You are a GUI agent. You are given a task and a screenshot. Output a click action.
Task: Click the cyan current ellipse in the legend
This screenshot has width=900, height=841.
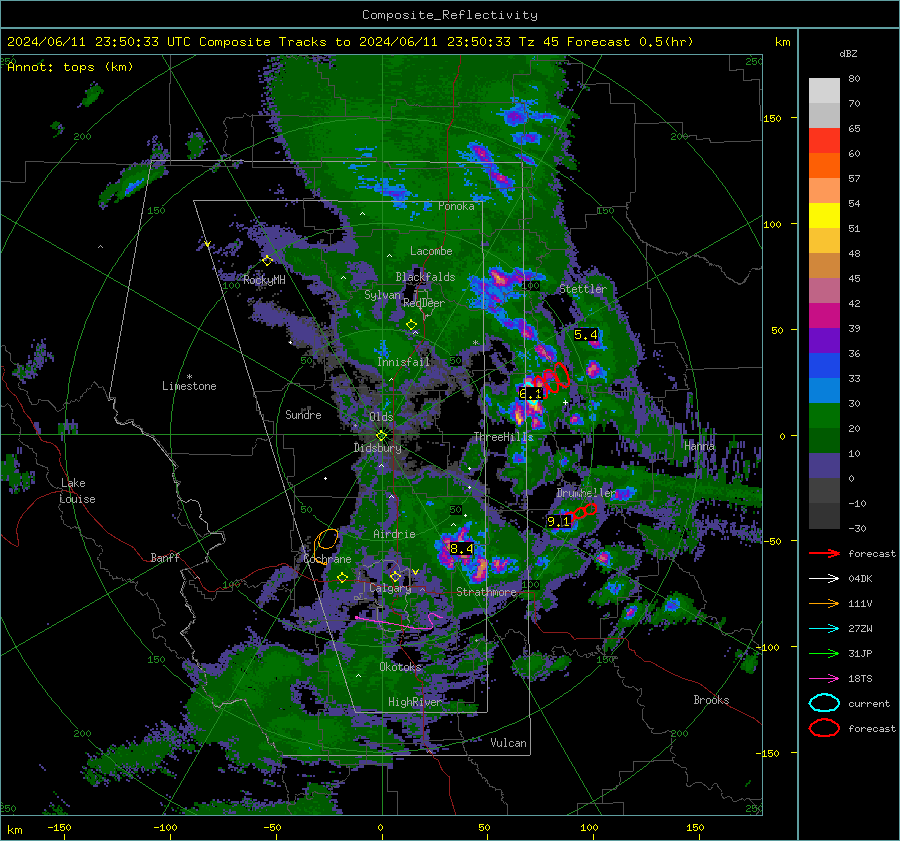tap(824, 703)
